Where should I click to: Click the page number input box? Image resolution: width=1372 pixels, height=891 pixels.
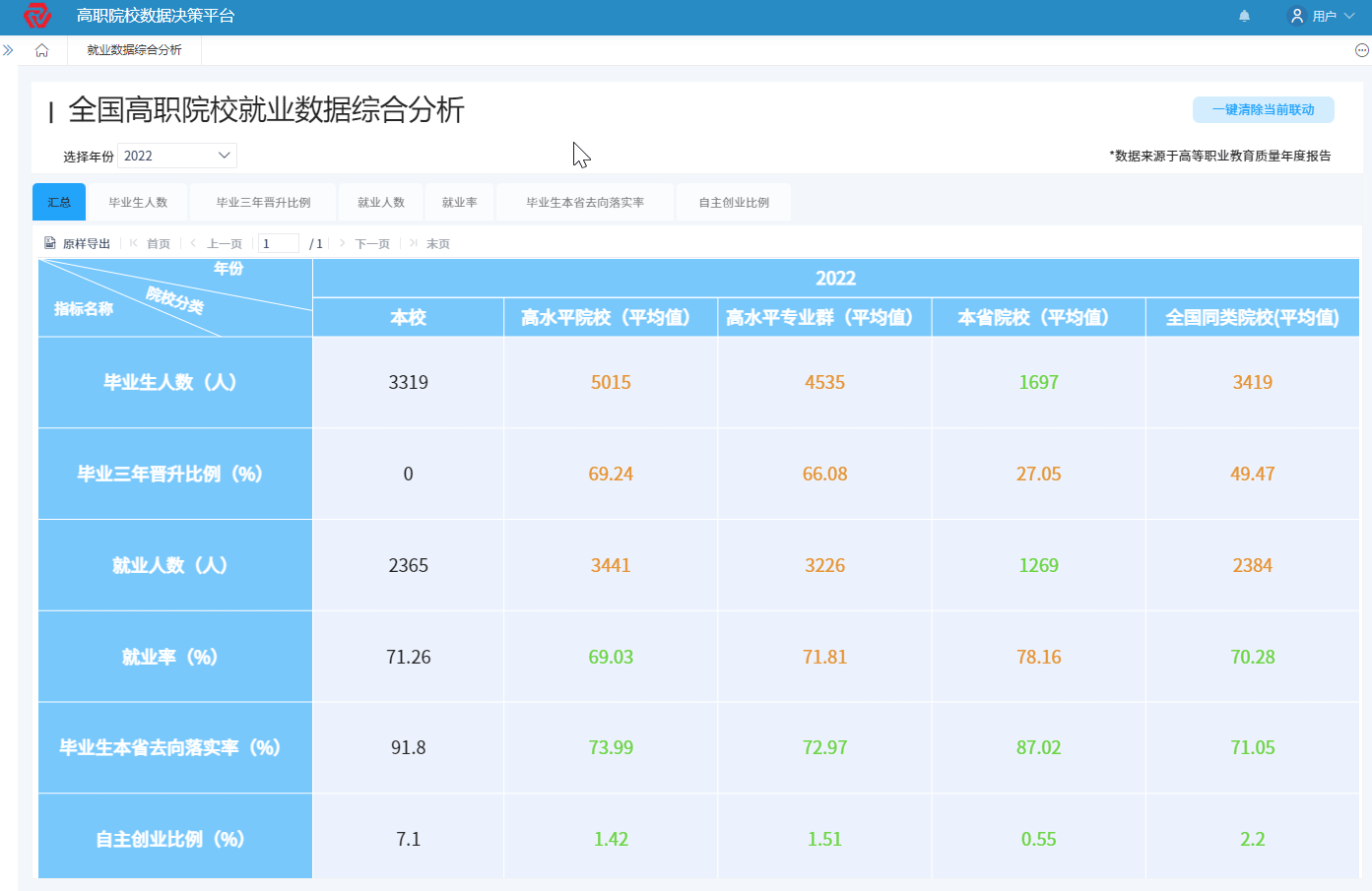click(278, 242)
